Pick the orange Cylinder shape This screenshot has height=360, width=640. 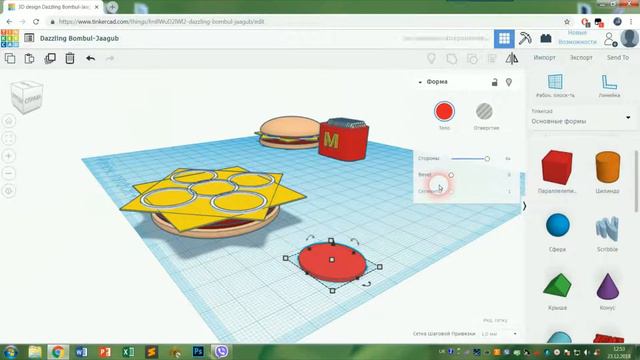point(608,167)
